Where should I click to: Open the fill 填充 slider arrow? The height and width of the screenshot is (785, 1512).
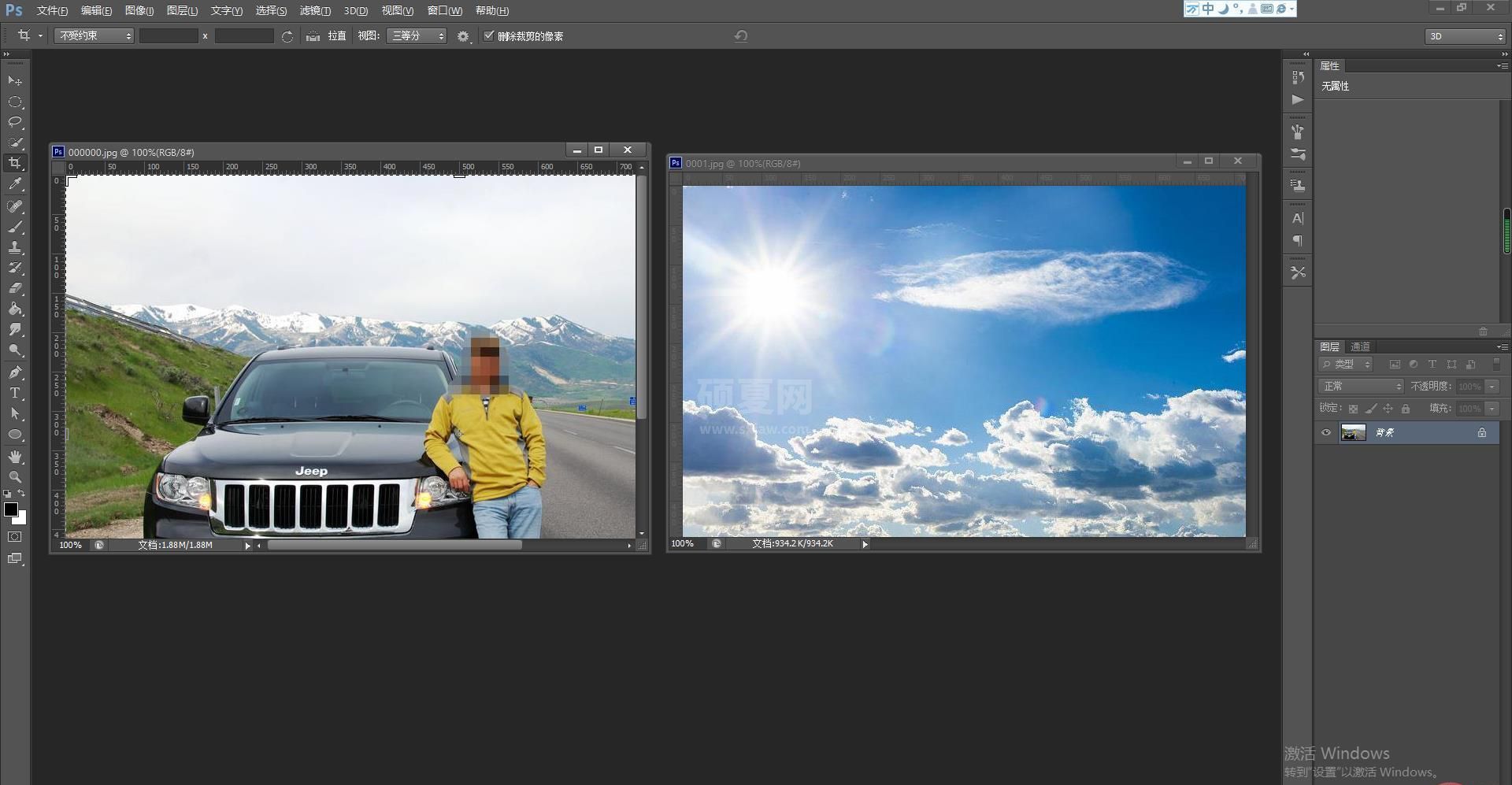click(1492, 409)
